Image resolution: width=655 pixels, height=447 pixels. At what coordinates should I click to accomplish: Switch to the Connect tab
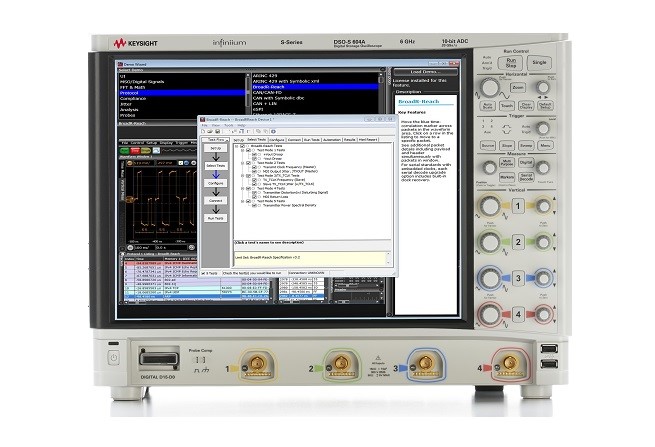click(294, 140)
